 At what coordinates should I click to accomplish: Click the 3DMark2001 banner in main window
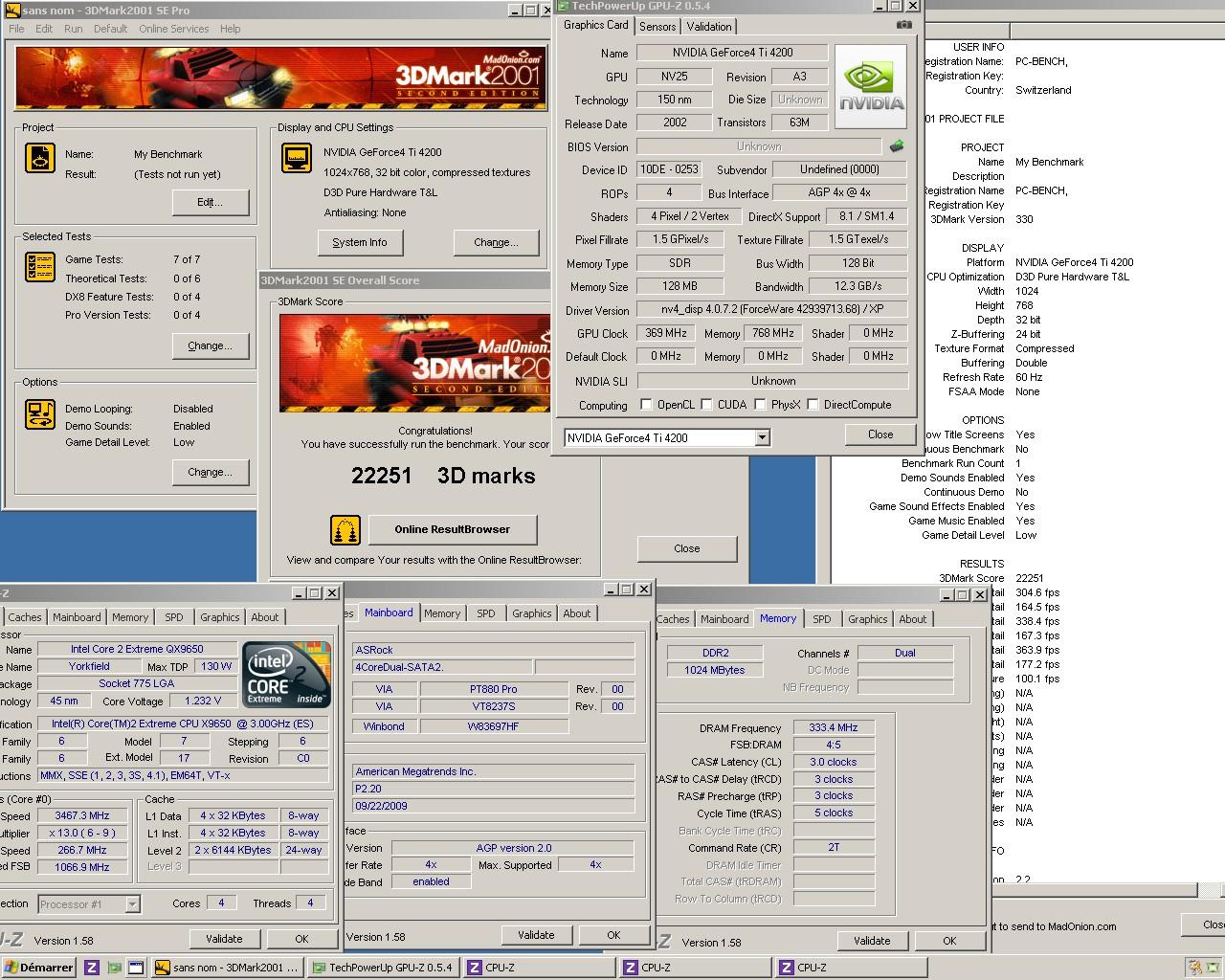(x=278, y=78)
